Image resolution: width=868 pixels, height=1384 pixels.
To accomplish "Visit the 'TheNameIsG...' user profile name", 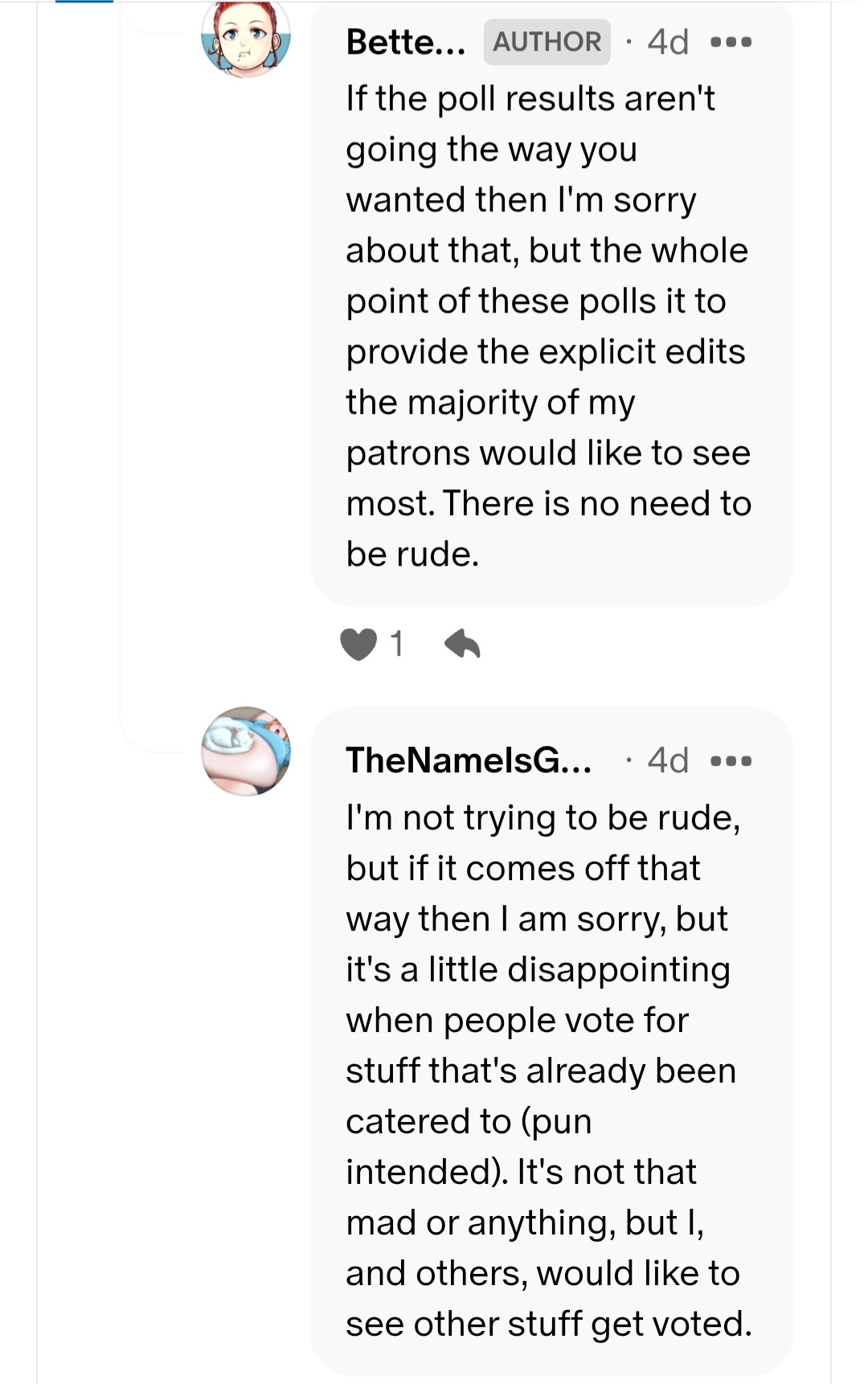I will pyautogui.click(x=469, y=760).
